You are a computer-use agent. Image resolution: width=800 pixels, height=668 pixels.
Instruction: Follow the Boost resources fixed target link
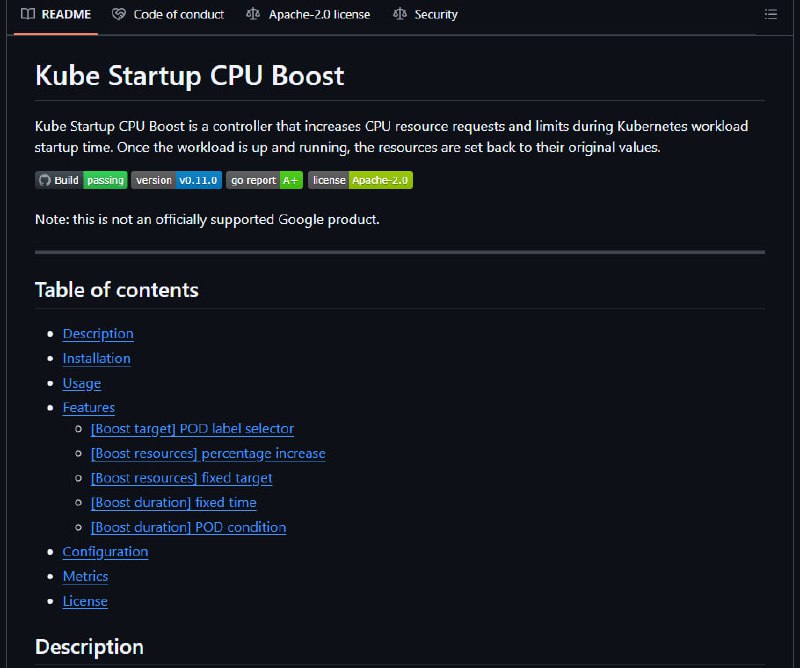point(182,478)
